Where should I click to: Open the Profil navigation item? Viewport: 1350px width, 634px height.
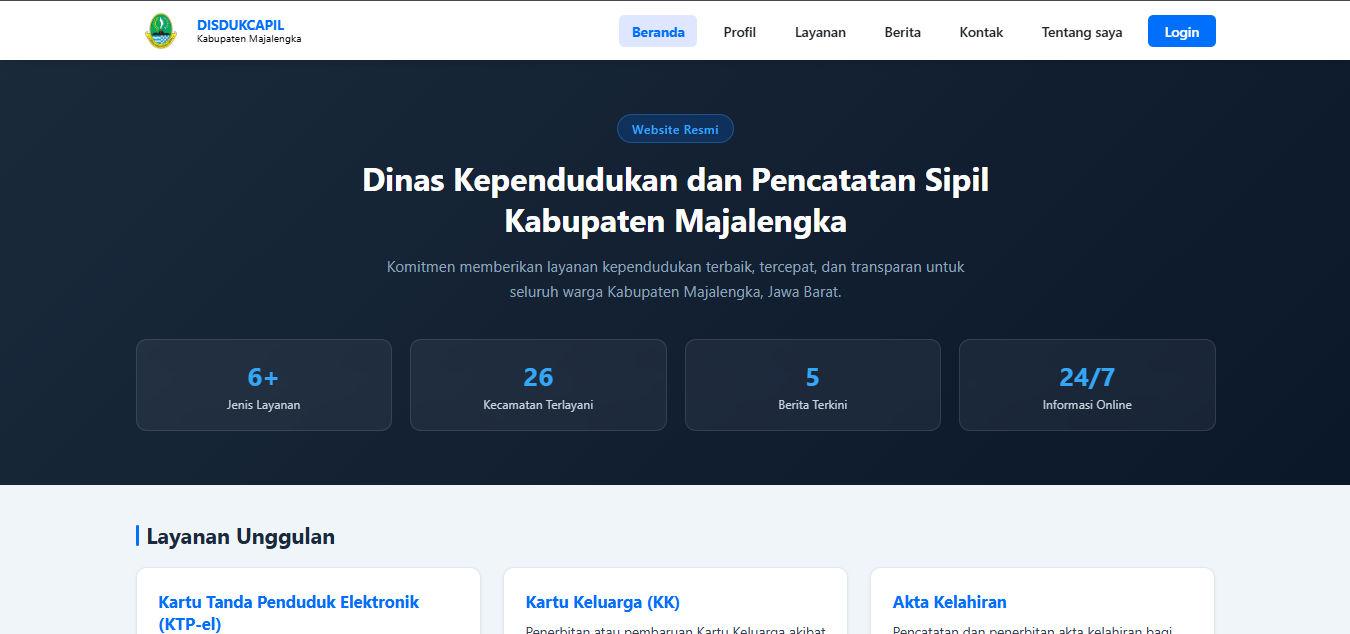pyautogui.click(x=740, y=32)
